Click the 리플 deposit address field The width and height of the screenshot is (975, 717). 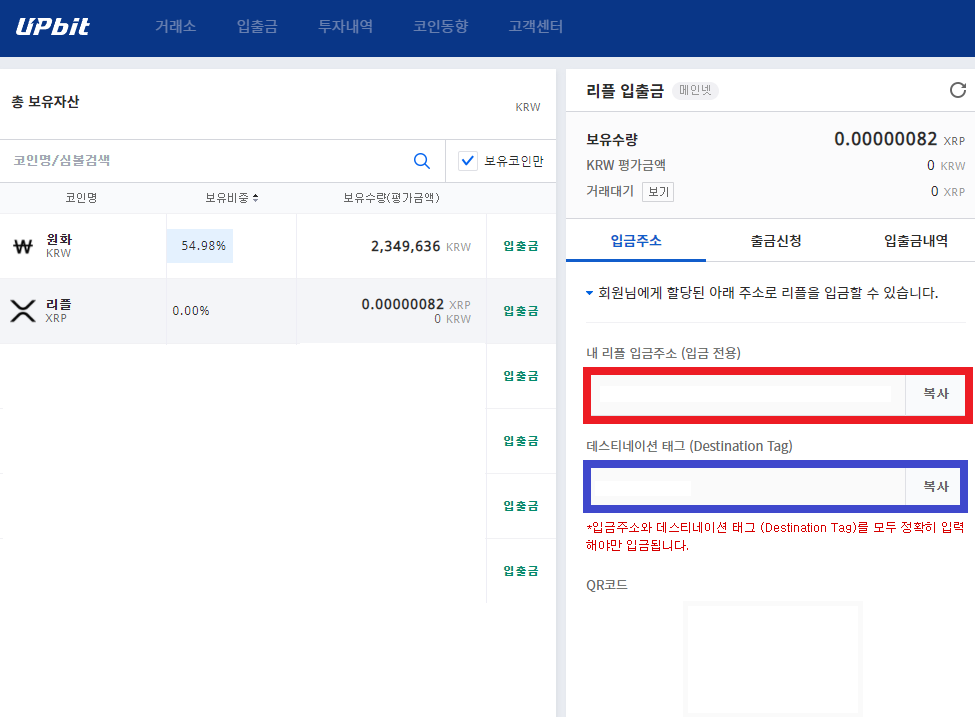tap(748, 394)
